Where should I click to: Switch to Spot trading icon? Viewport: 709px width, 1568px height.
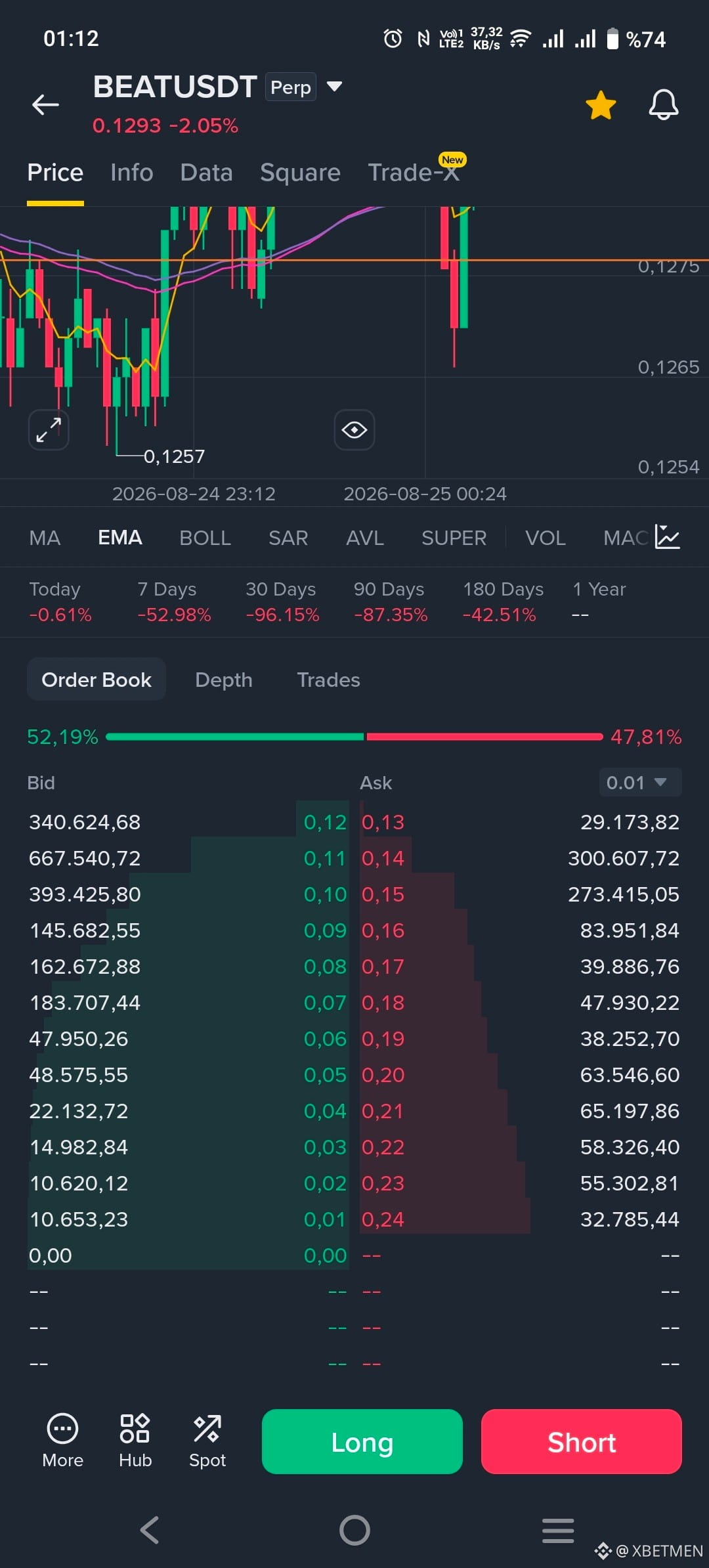(207, 1442)
